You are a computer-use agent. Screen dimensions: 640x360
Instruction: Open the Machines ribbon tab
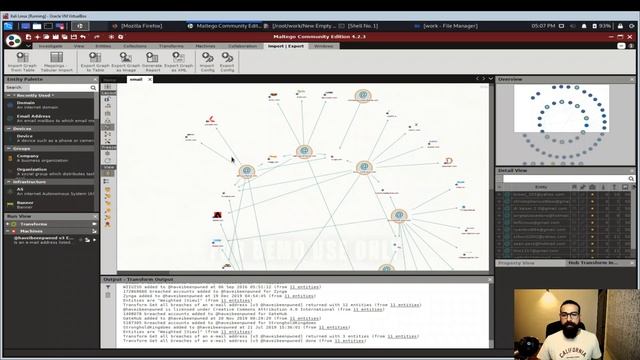click(205, 46)
